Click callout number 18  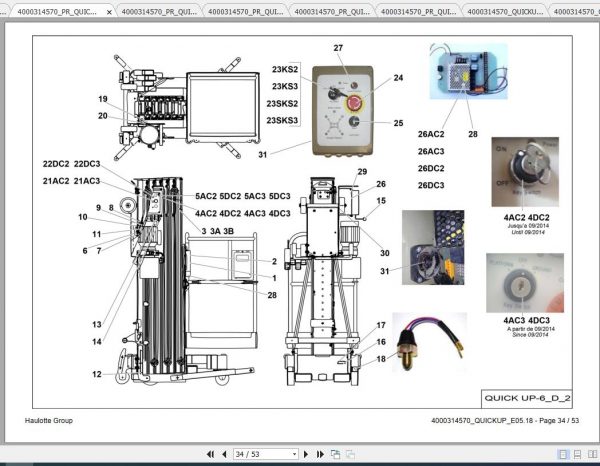point(381,359)
